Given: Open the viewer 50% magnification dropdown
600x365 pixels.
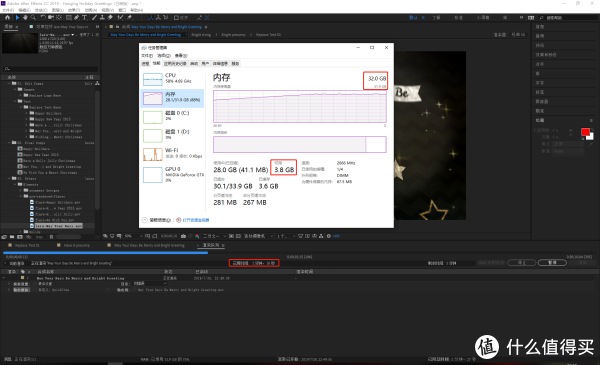Looking at the screenshot, I should tap(133, 236).
